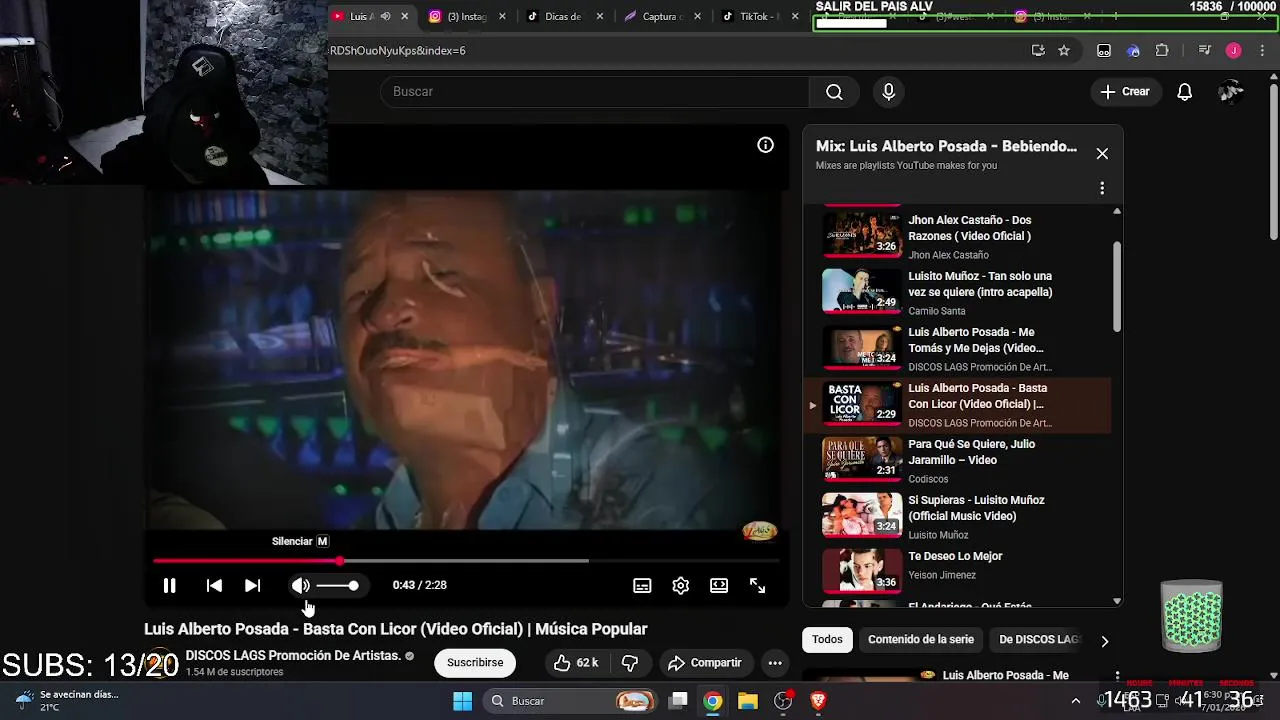Open the media controls icon in toolbar
1280x720 pixels.
(x=1205, y=51)
